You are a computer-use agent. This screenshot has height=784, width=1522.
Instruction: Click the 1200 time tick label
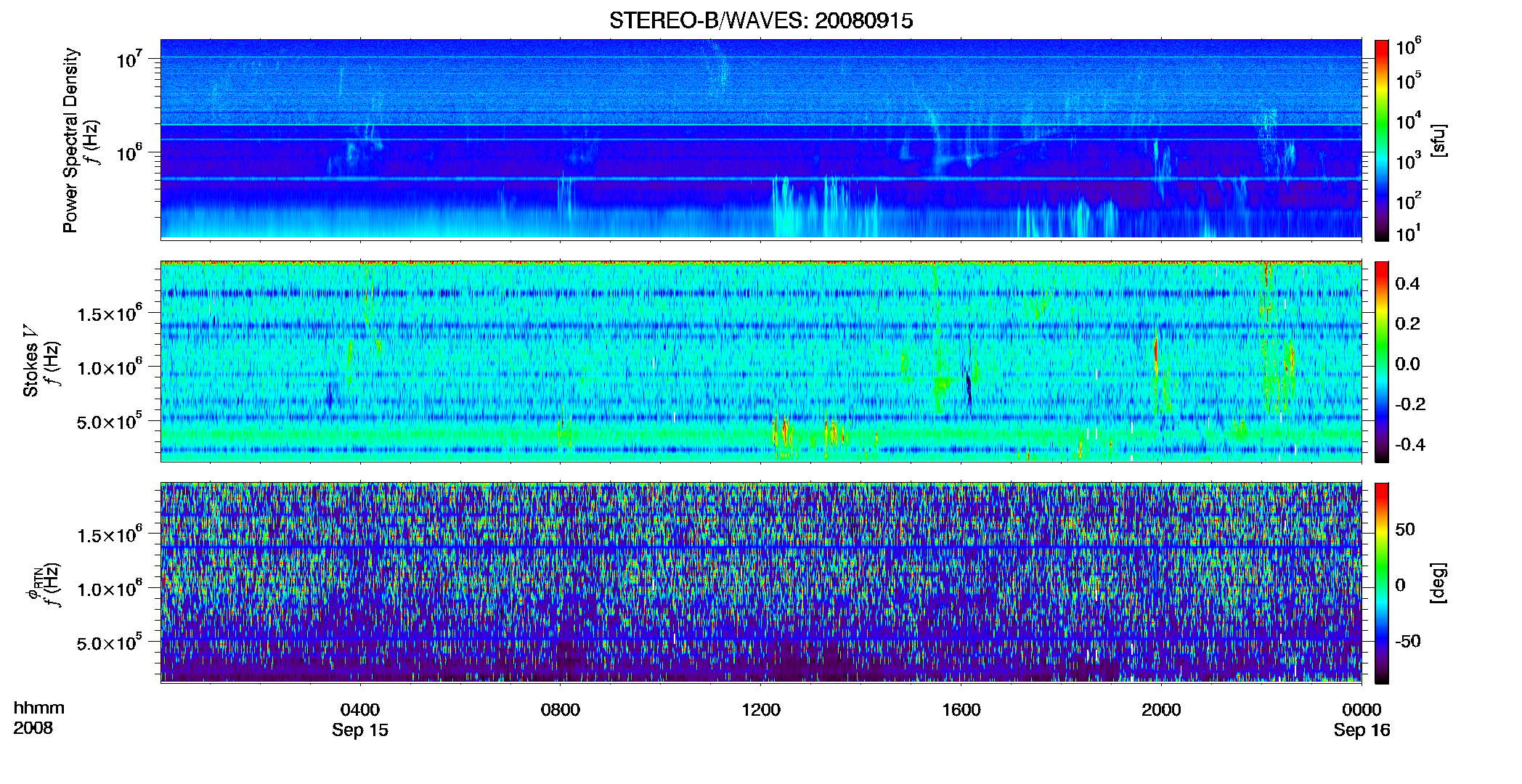coord(761,710)
